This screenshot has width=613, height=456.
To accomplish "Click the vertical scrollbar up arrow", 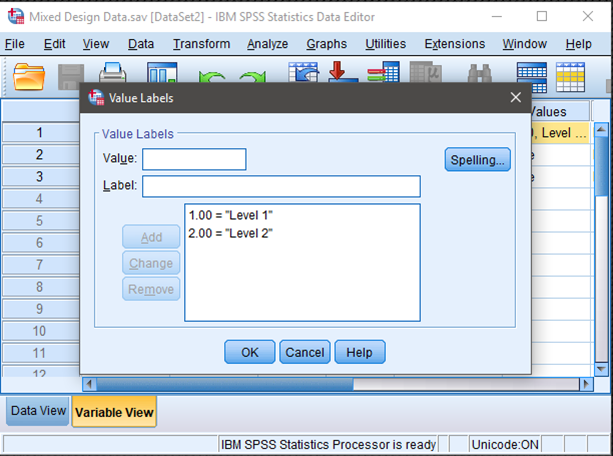I will (x=601, y=129).
